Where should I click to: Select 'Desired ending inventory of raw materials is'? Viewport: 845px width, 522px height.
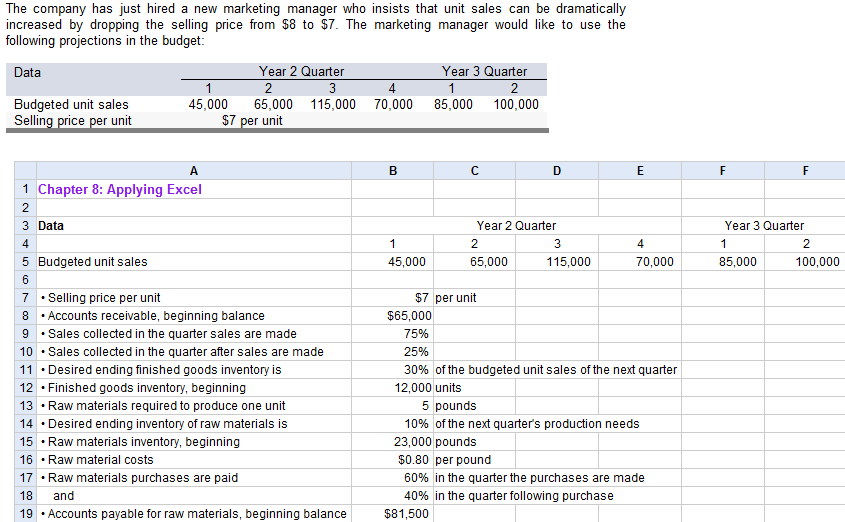(193, 424)
